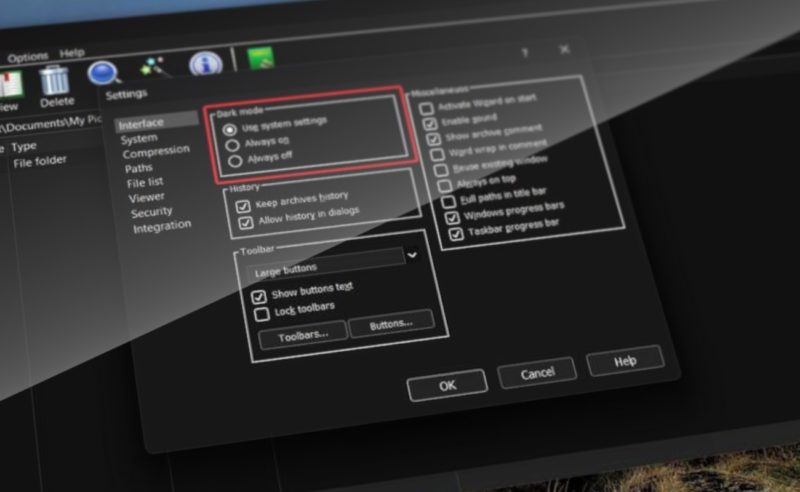Confirm settings with OK button
The image size is (800, 492).
coord(447,385)
